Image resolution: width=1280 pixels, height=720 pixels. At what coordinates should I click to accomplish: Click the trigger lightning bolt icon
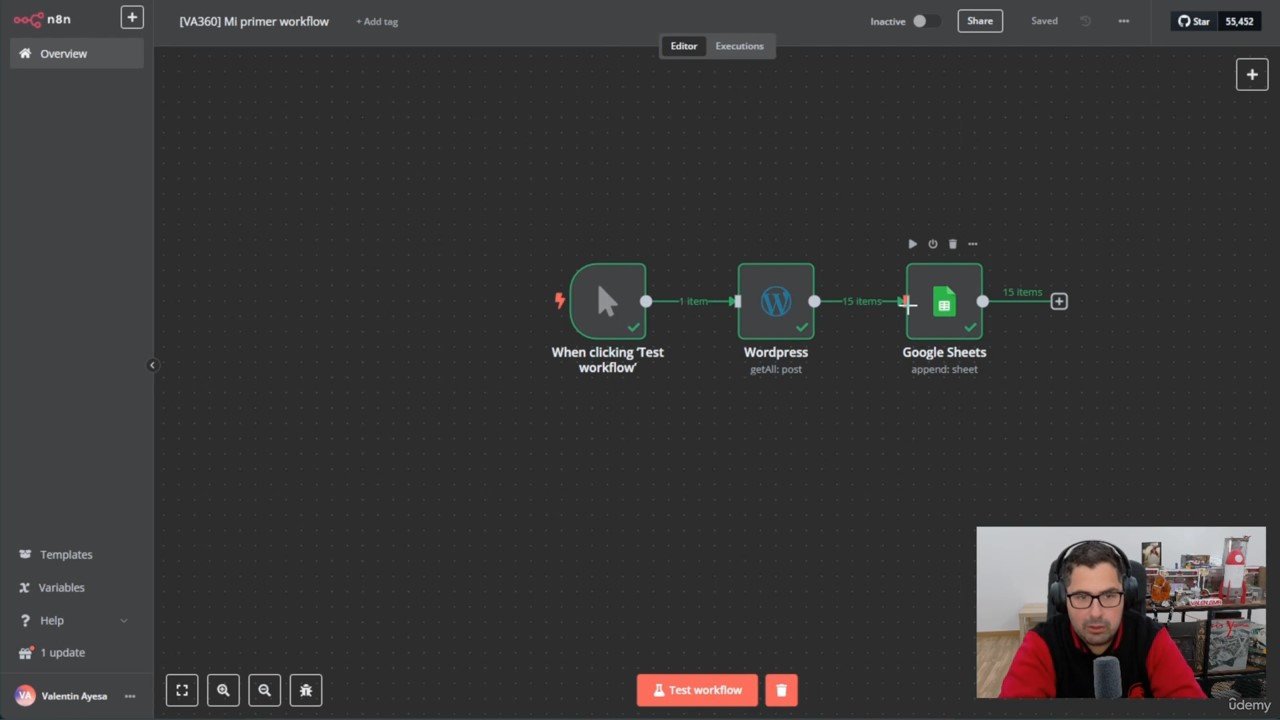[560, 300]
